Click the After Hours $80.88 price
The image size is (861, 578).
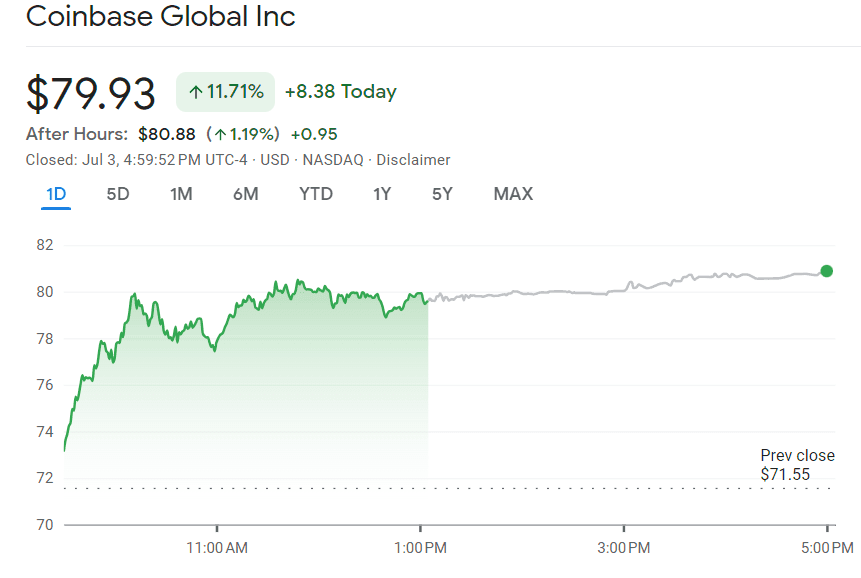[167, 134]
